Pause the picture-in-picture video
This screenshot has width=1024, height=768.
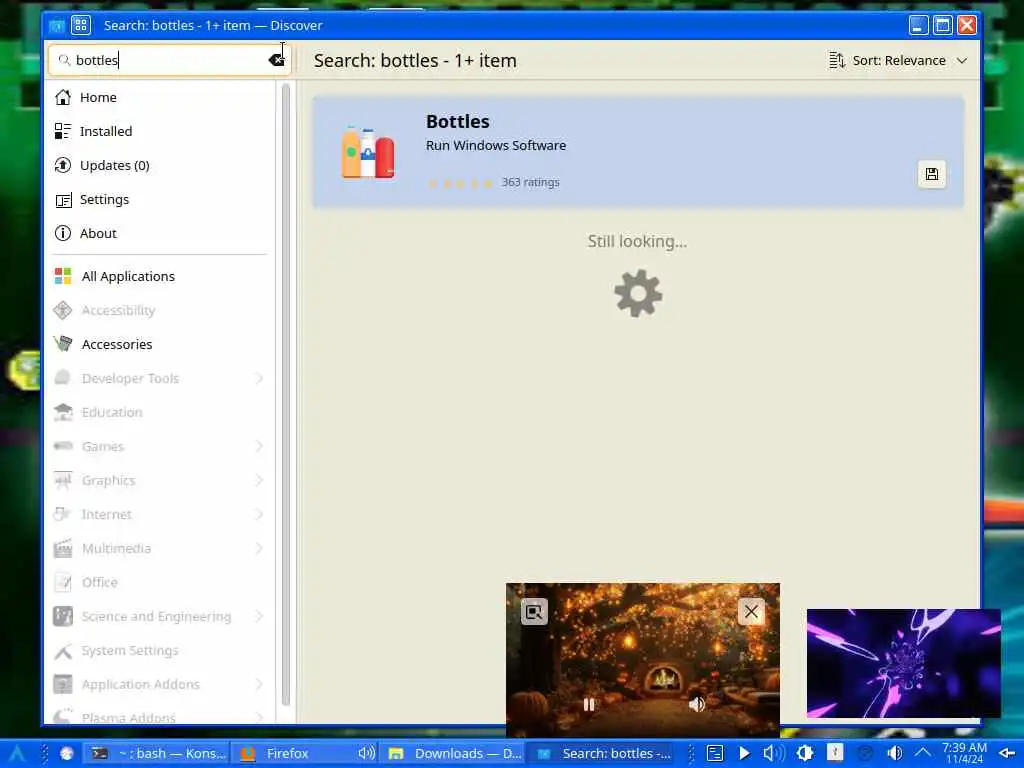coord(588,704)
